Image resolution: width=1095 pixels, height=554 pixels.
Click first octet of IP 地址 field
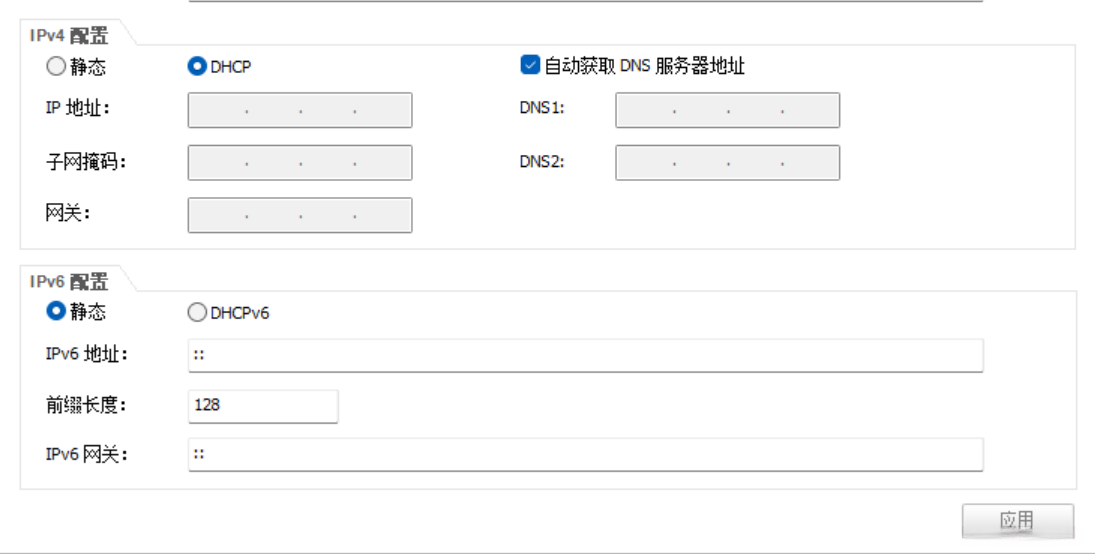[x=218, y=110]
